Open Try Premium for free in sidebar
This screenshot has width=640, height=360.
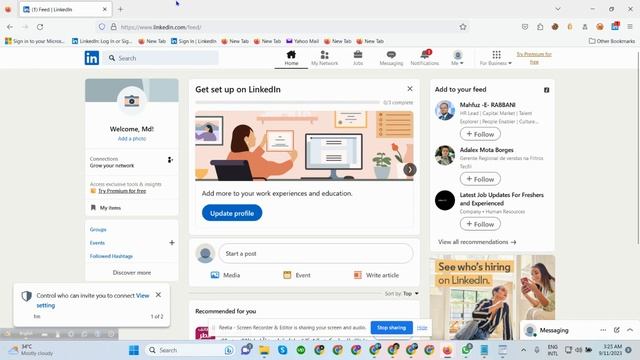[122, 191]
